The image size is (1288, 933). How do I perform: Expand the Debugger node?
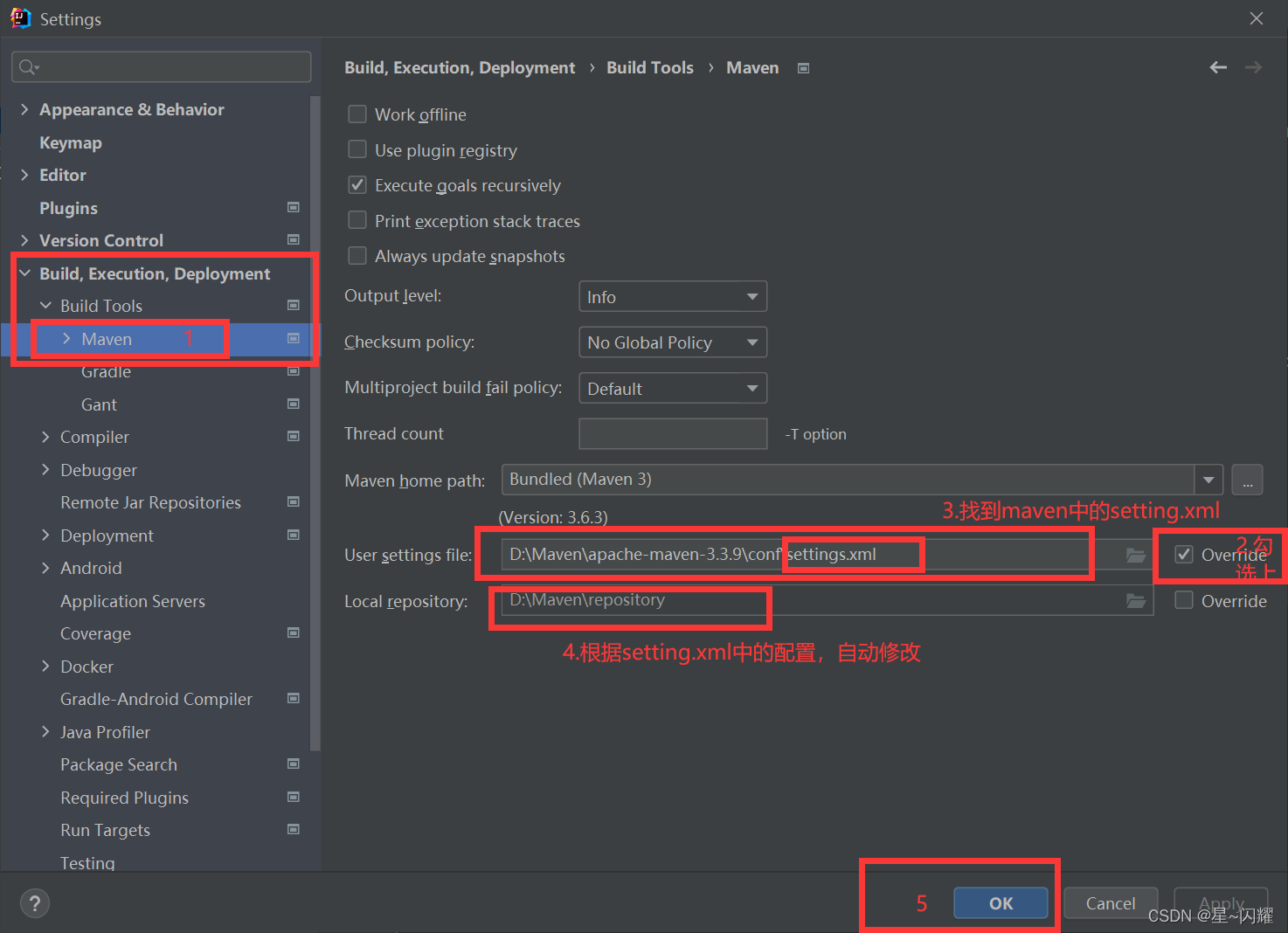[45, 469]
